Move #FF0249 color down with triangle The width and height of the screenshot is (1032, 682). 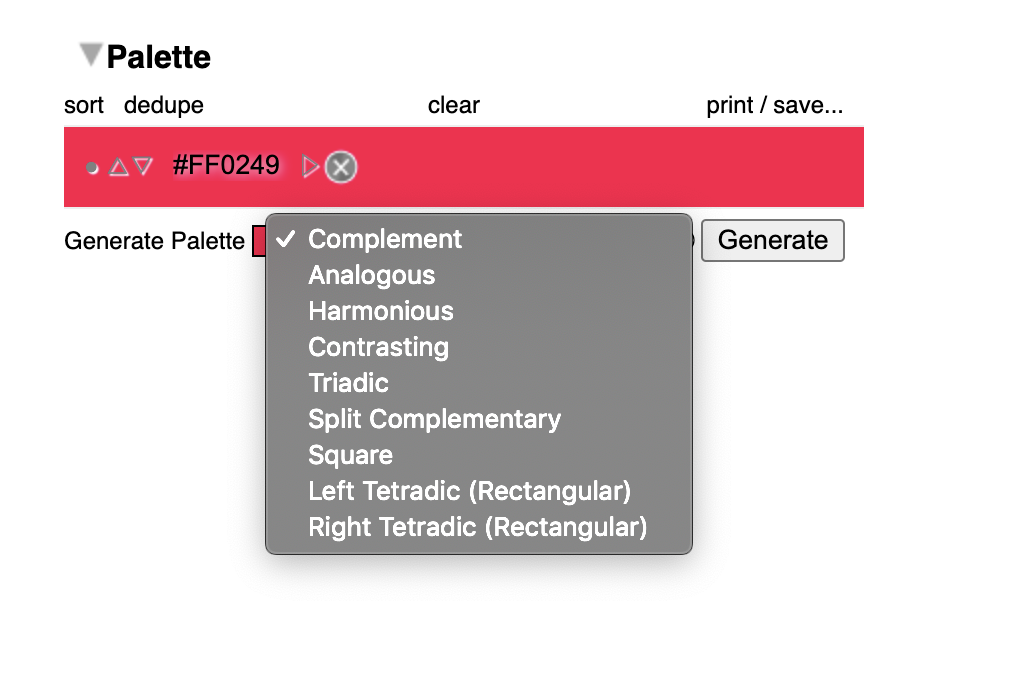pyautogui.click(x=143, y=167)
